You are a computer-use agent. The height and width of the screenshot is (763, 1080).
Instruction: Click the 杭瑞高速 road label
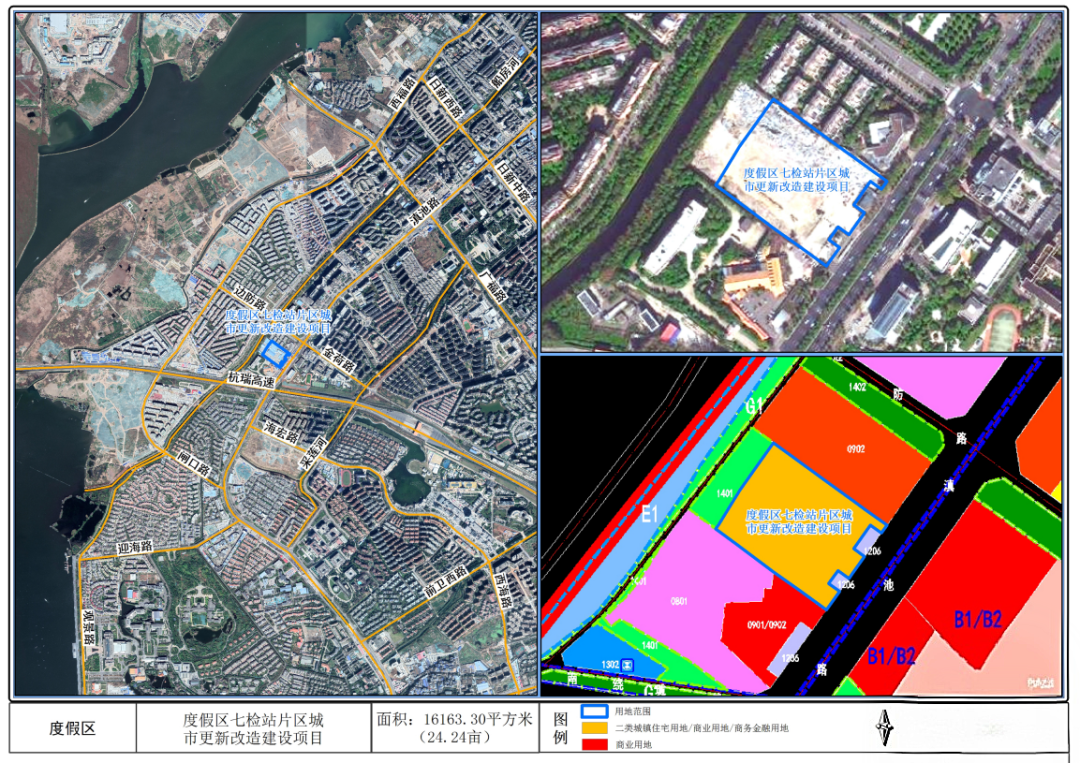246,384
